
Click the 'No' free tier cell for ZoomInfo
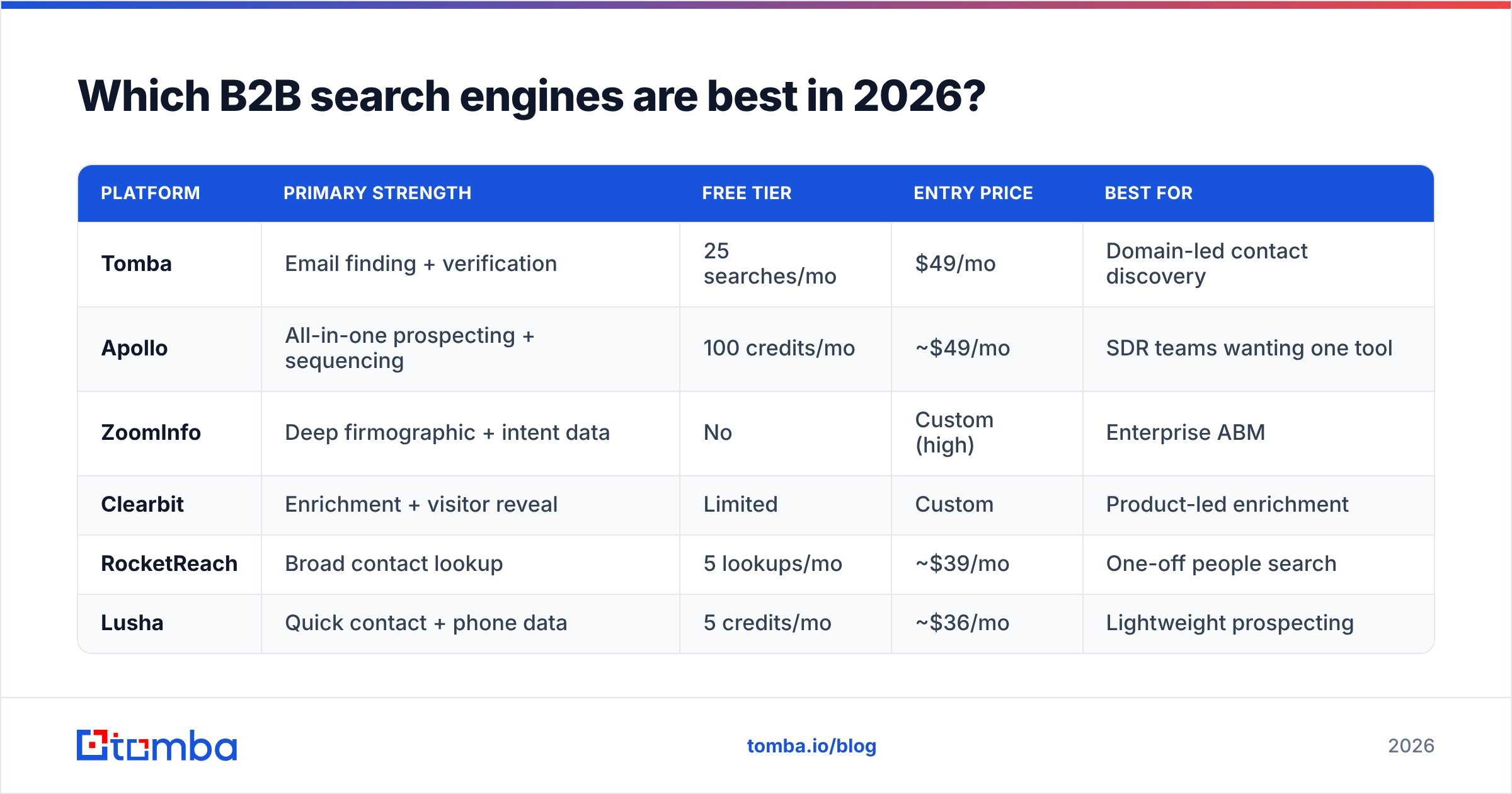click(x=786, y=433)
